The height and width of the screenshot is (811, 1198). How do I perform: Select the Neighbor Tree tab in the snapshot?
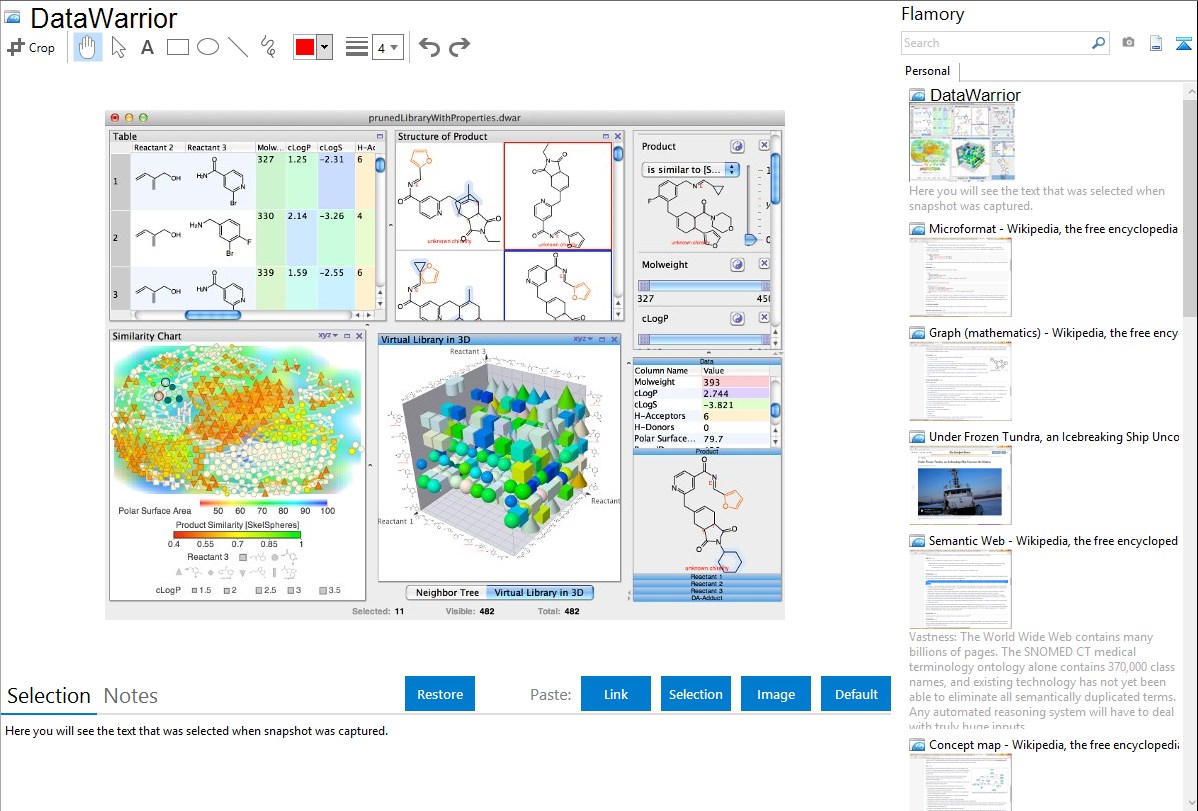pos(447,592)
